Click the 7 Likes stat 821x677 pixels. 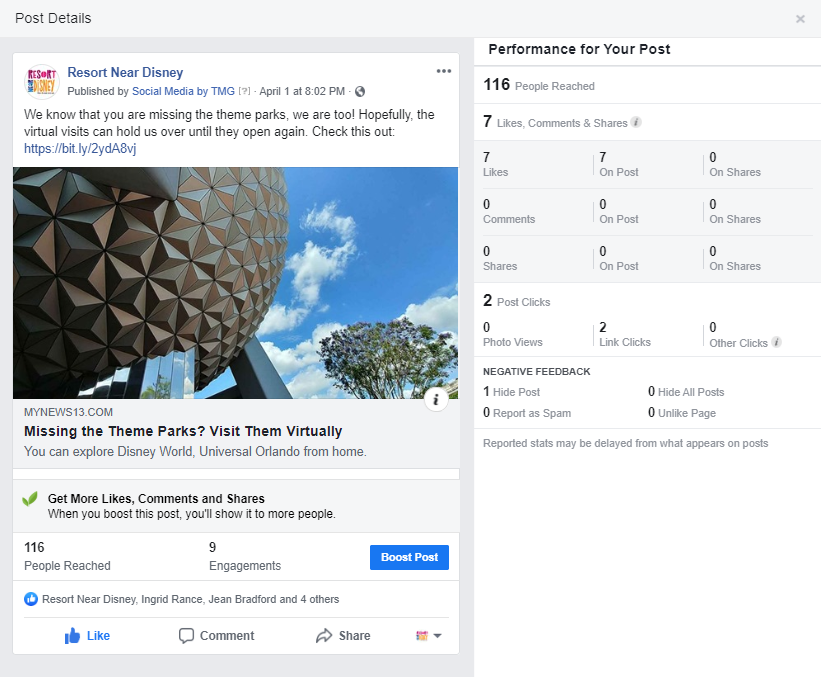[x=495, y=164]
